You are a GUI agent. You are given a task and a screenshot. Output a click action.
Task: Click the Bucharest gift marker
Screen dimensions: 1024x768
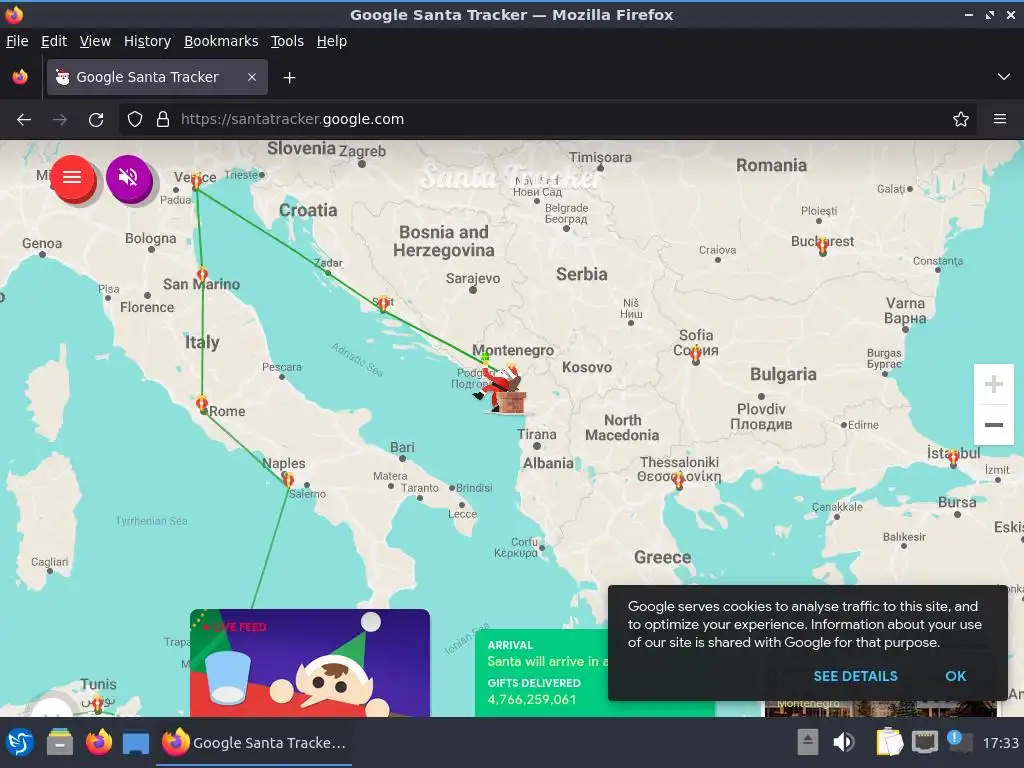point(822,246)
